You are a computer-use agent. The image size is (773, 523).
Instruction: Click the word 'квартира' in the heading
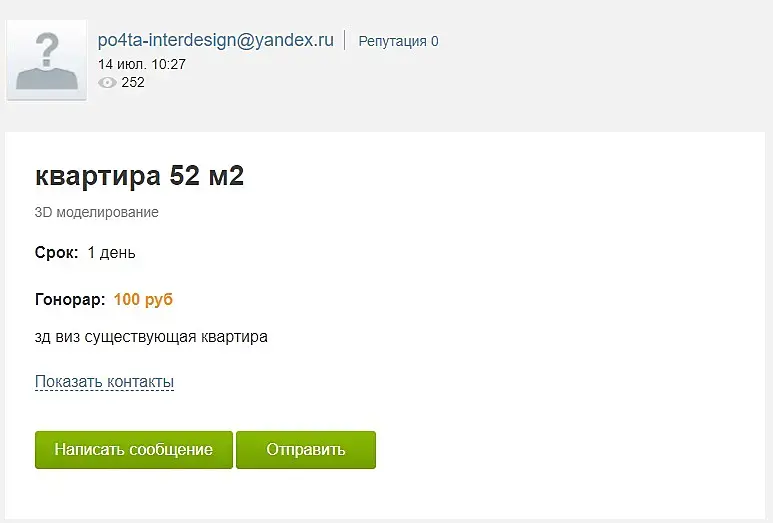98,176
